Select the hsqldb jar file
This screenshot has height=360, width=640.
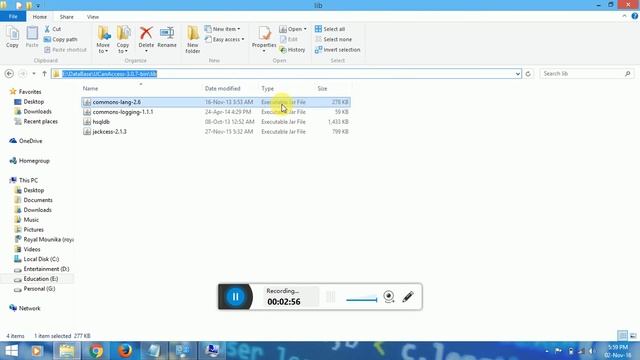(x=216, y=122)
